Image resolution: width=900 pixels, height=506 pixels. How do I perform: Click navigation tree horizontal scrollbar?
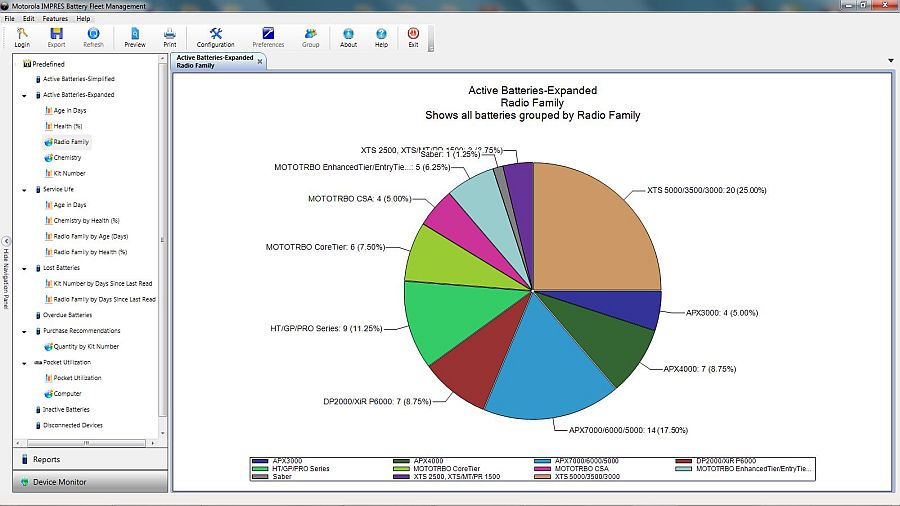[x=86, y=443]
